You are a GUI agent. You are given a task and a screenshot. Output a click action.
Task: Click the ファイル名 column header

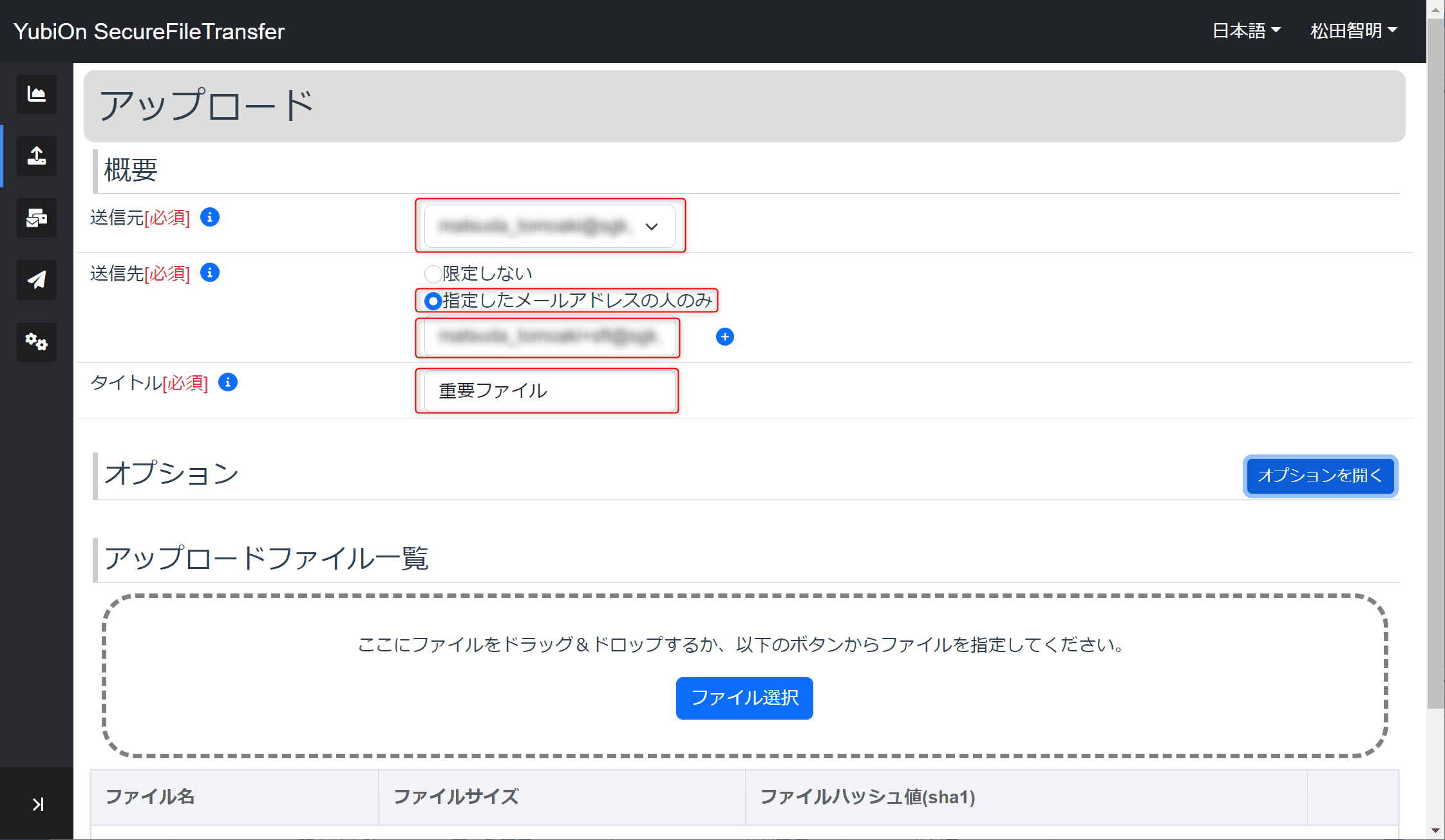tap(234, 797)
